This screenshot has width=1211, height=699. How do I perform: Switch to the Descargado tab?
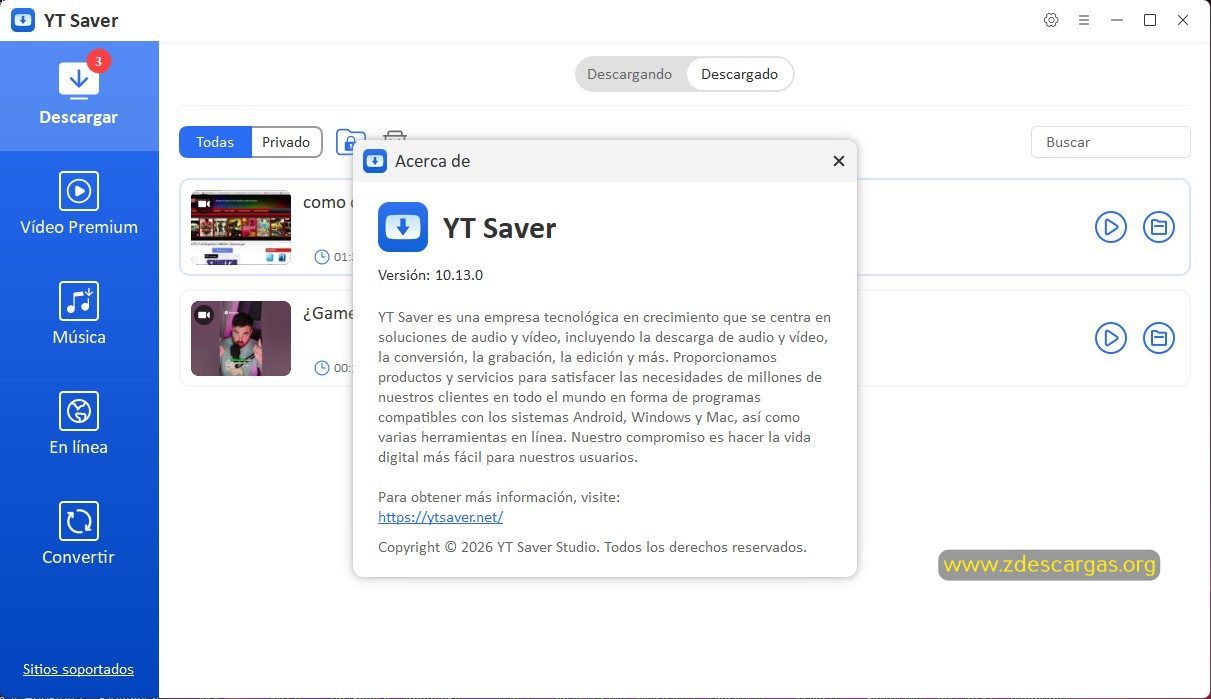pos(739,74)
